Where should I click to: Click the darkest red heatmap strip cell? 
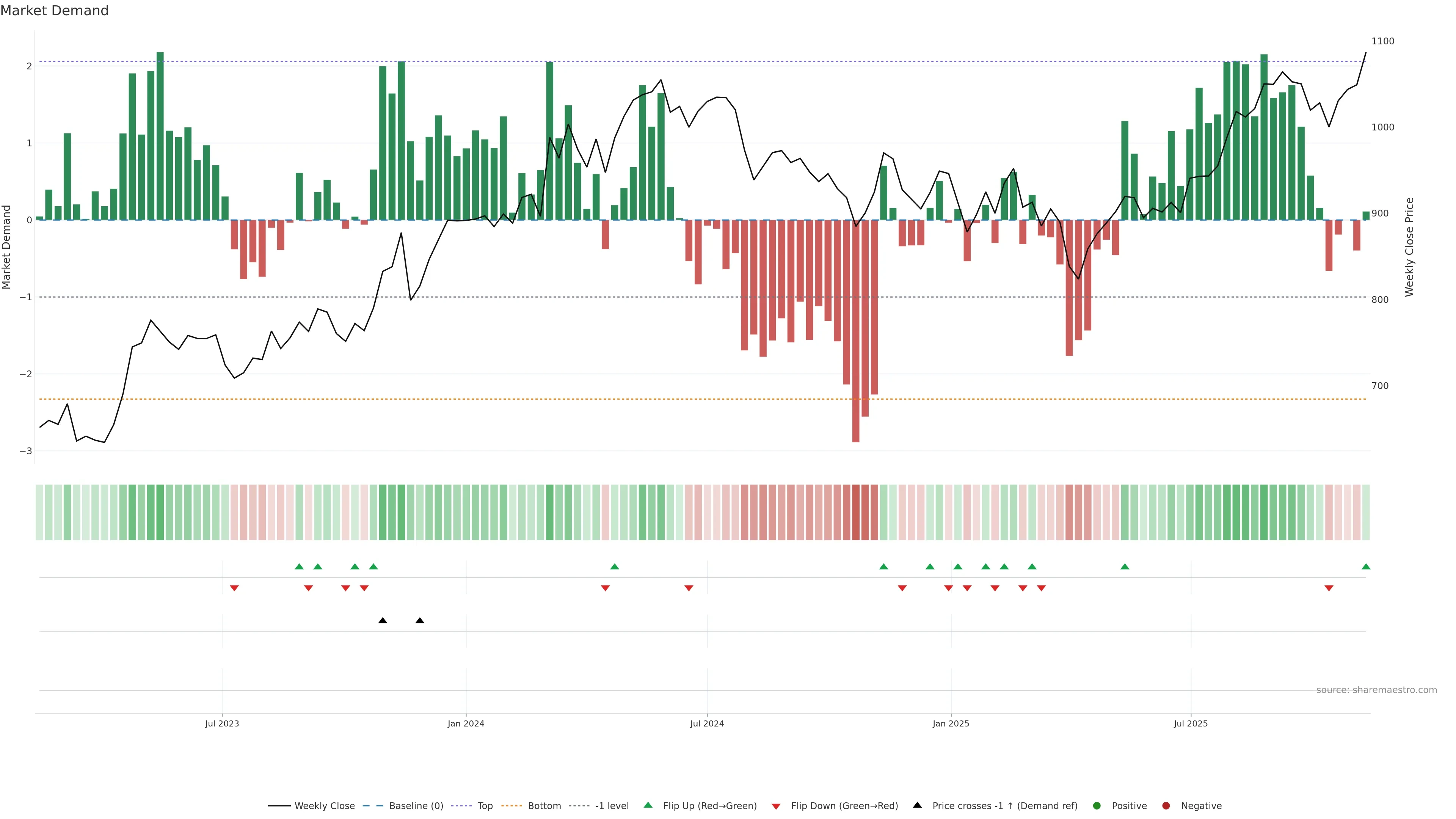point(856,512)
